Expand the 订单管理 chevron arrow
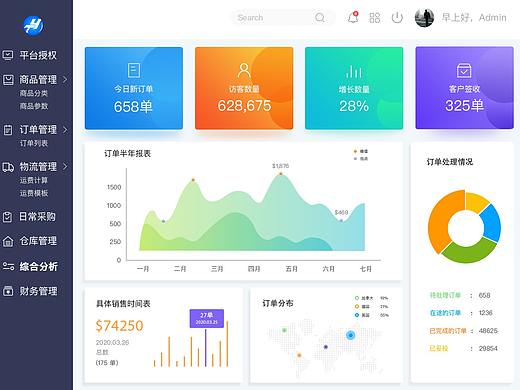This screenshot has height=390, width=520. 65,130
